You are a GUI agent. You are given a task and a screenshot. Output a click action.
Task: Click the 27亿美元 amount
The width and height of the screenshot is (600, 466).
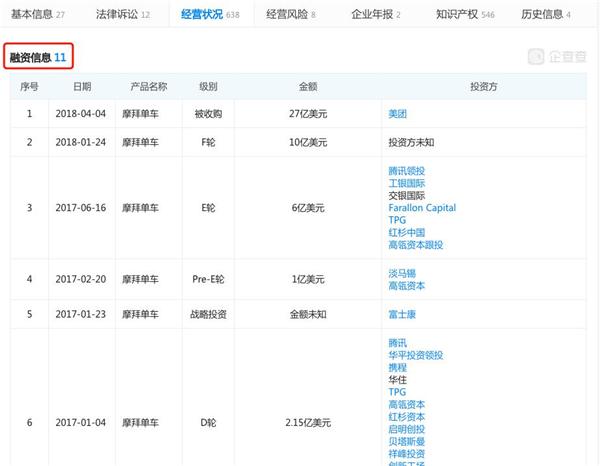click(x=308, y=114)
